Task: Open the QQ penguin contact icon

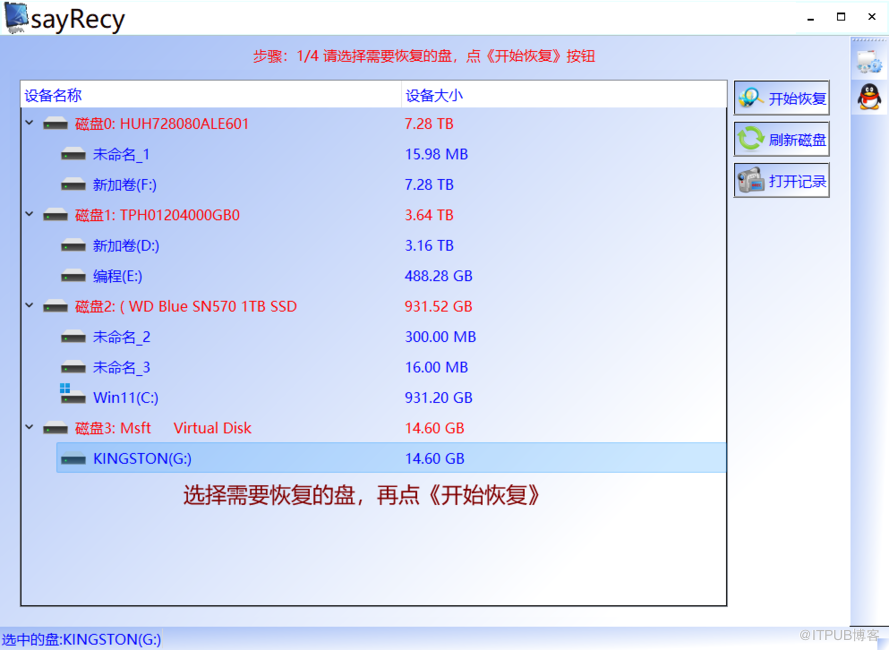Action: tap(869, 96)
